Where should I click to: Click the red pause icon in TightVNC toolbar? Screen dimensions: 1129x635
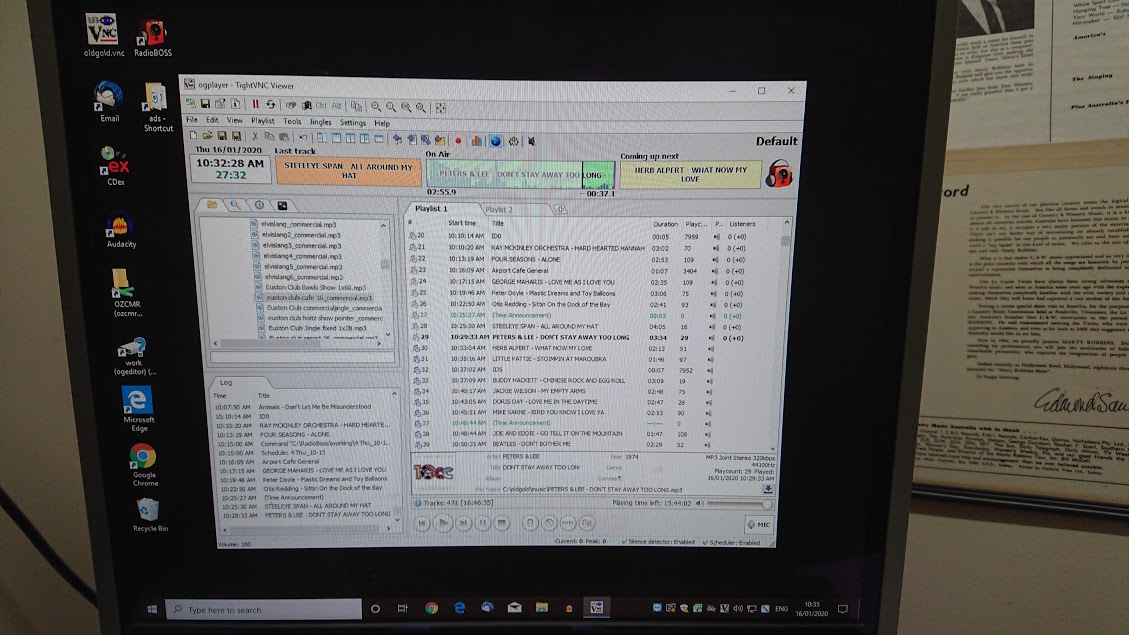tap(255, 105)
